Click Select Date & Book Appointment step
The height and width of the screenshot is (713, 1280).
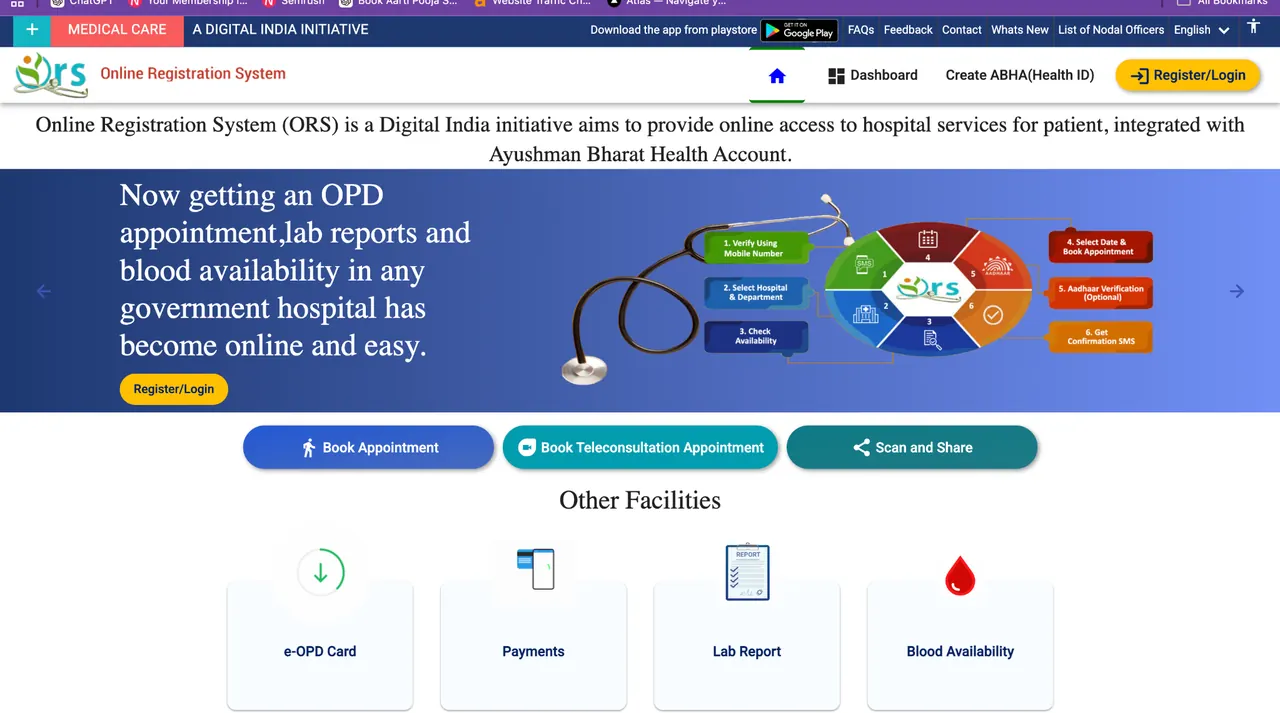pyautogui.click(x=1100, y=247)
